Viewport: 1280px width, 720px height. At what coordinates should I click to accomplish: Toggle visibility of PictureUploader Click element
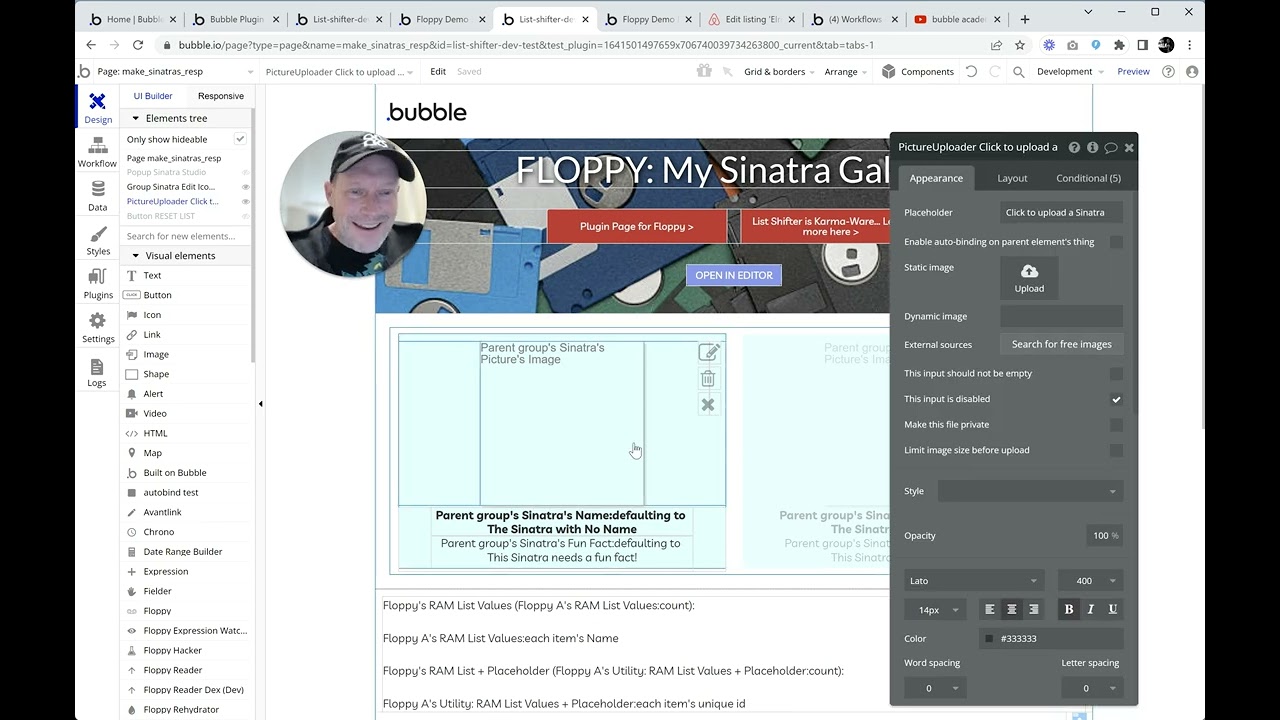[245, 202]
